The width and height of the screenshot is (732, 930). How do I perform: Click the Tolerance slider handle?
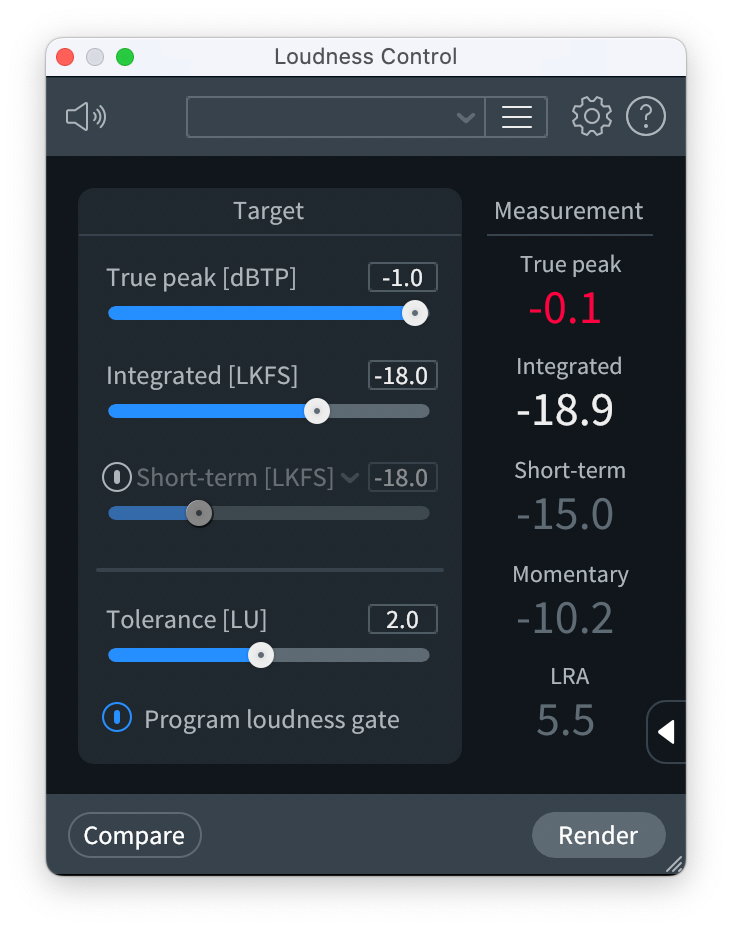tap(261, 655)
